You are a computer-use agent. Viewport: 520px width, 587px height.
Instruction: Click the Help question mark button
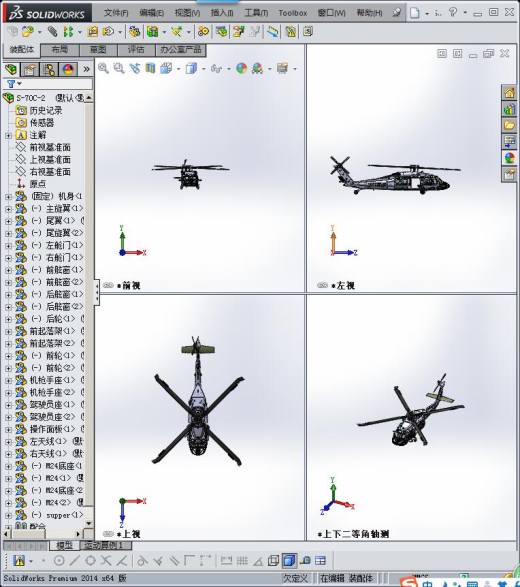[x=453, y=12]
